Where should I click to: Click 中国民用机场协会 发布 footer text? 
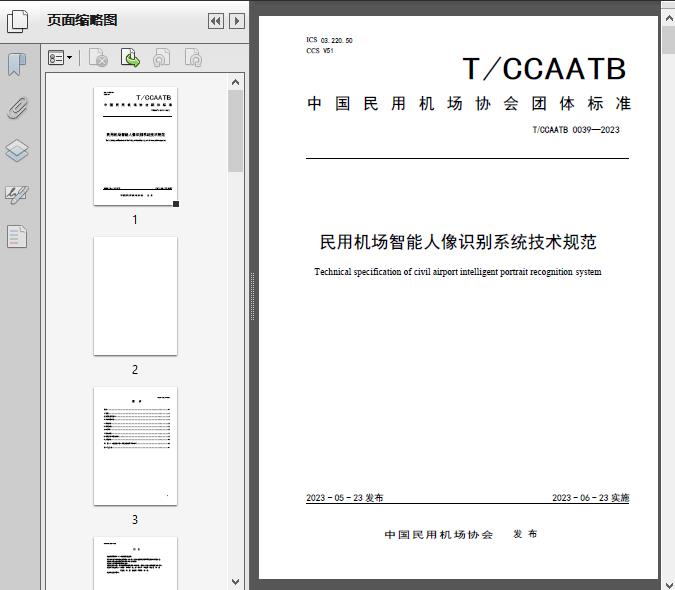point(461,534)
